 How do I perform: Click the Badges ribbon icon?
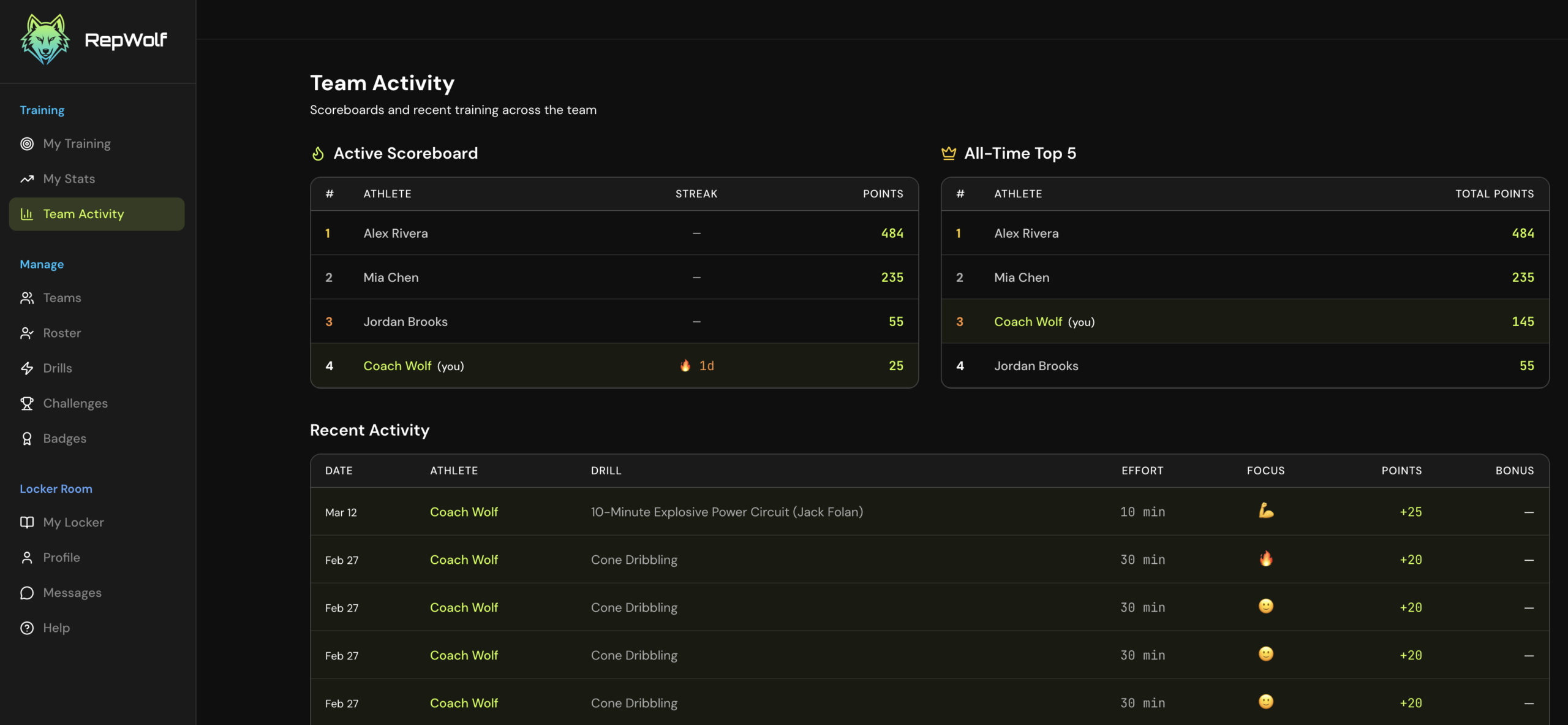pyautogui.click(x=27, y=439)
